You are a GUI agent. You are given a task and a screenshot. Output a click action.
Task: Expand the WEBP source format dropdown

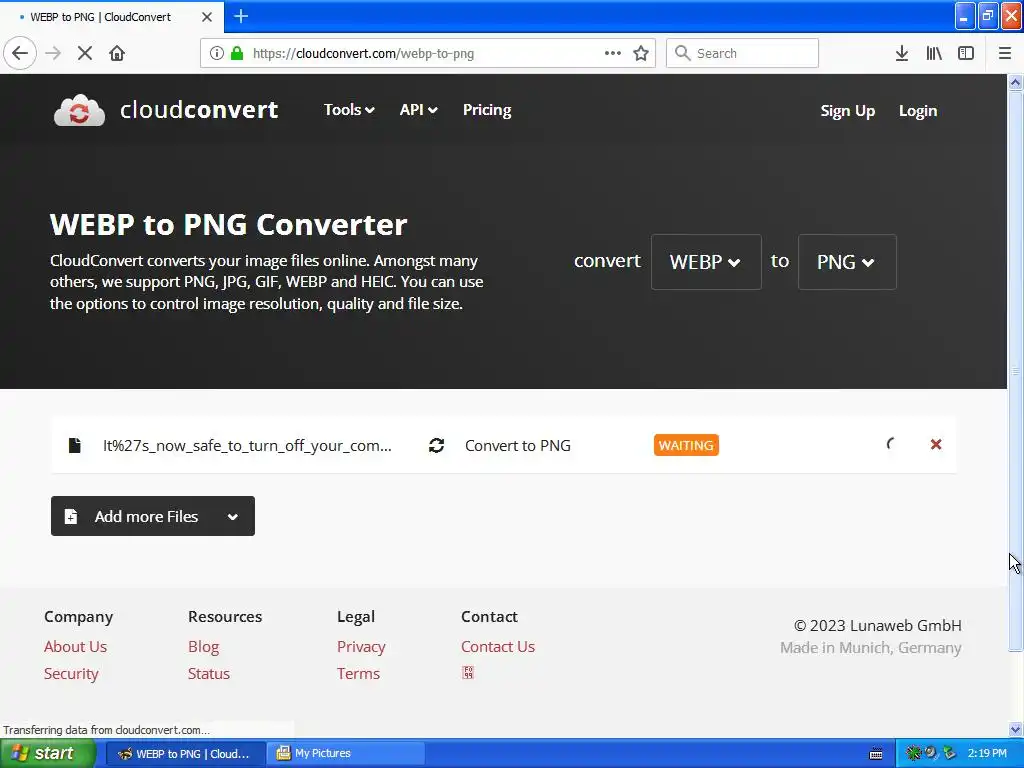706,262
